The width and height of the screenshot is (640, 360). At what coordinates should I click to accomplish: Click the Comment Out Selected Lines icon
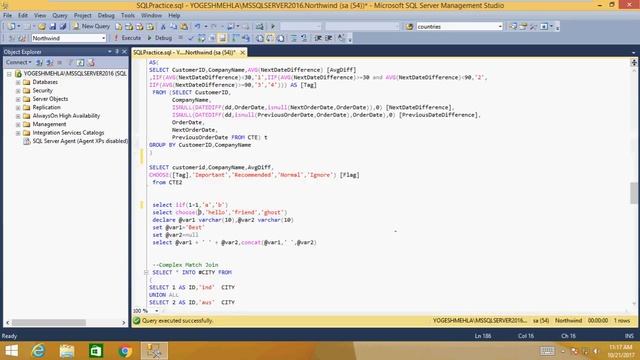[x=294, y=38]
